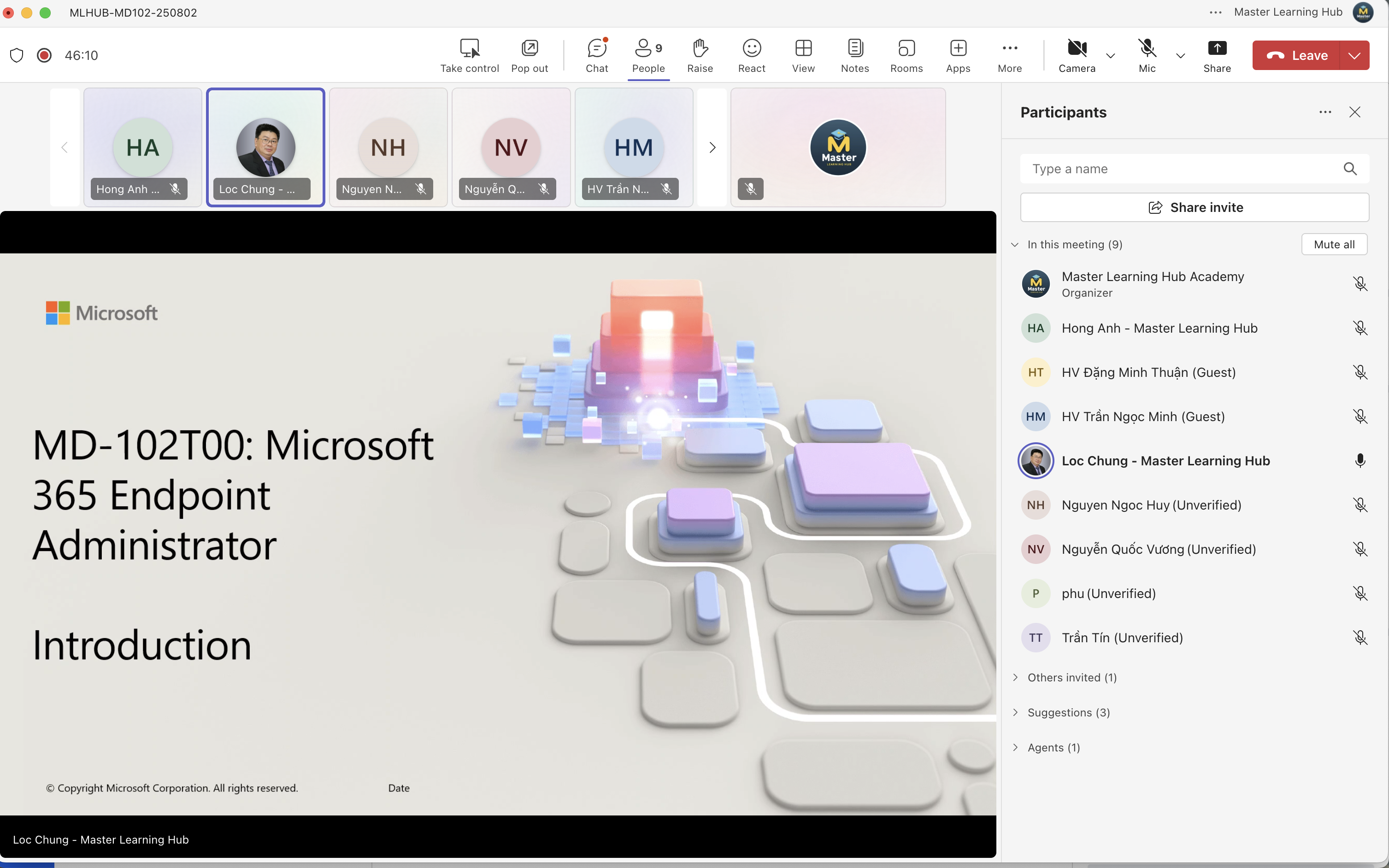This screenshot has width=1389, height=868.
Task: Click the red macOS close window button
Action: (x=9, y=12)
